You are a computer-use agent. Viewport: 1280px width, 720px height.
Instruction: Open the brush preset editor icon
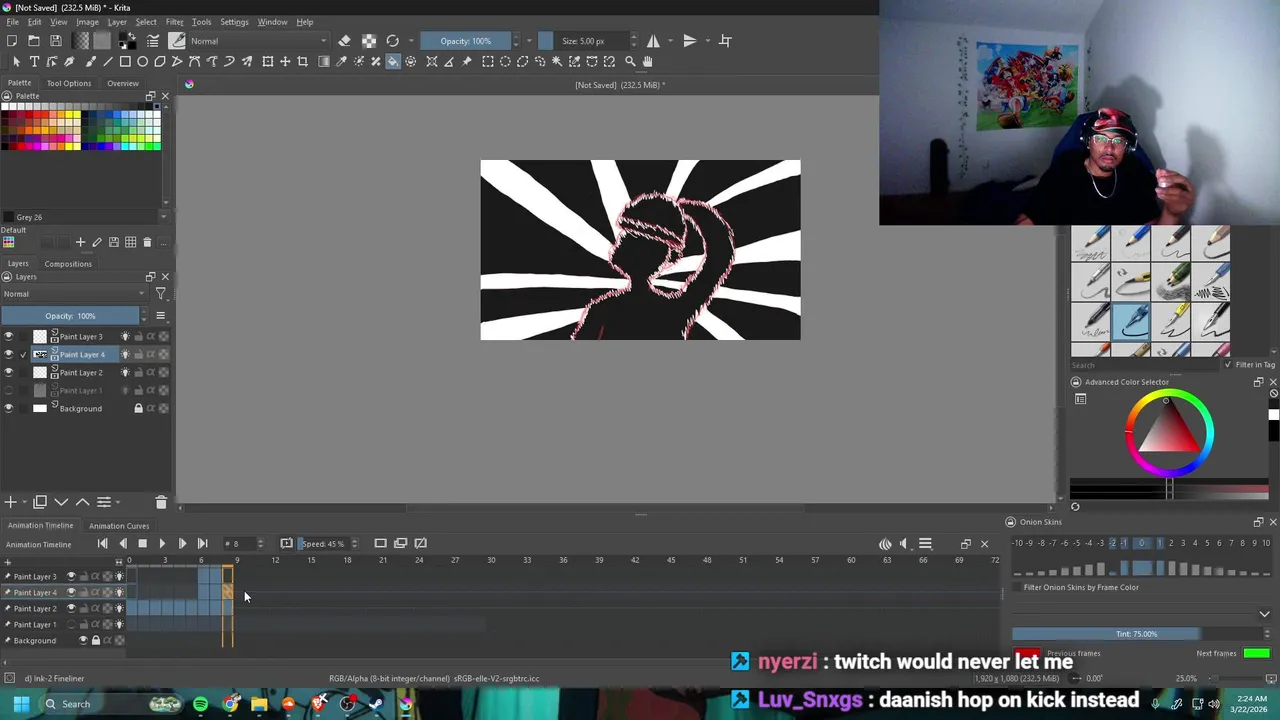153,41
